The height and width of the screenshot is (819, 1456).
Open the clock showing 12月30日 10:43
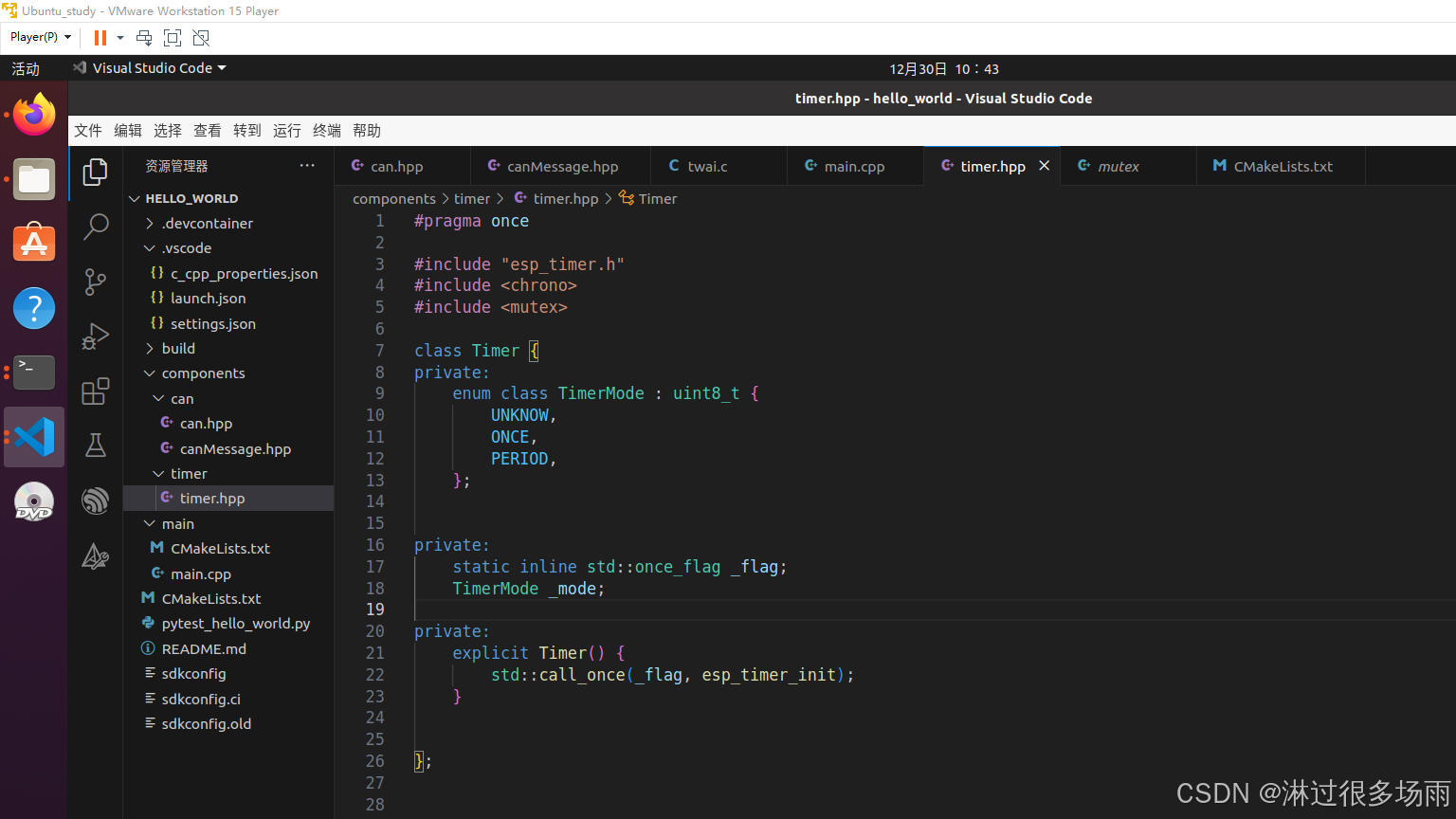click(944, 68)
